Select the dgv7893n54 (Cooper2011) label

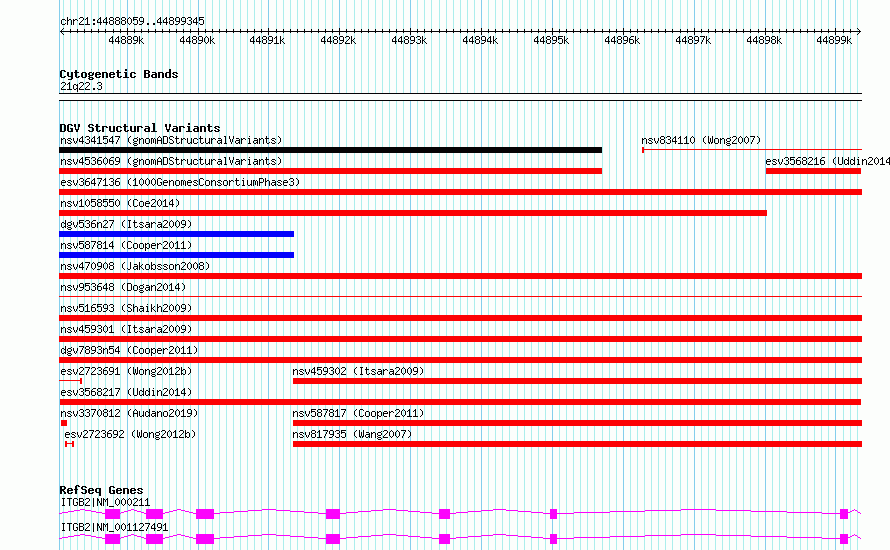pos(129,350)
